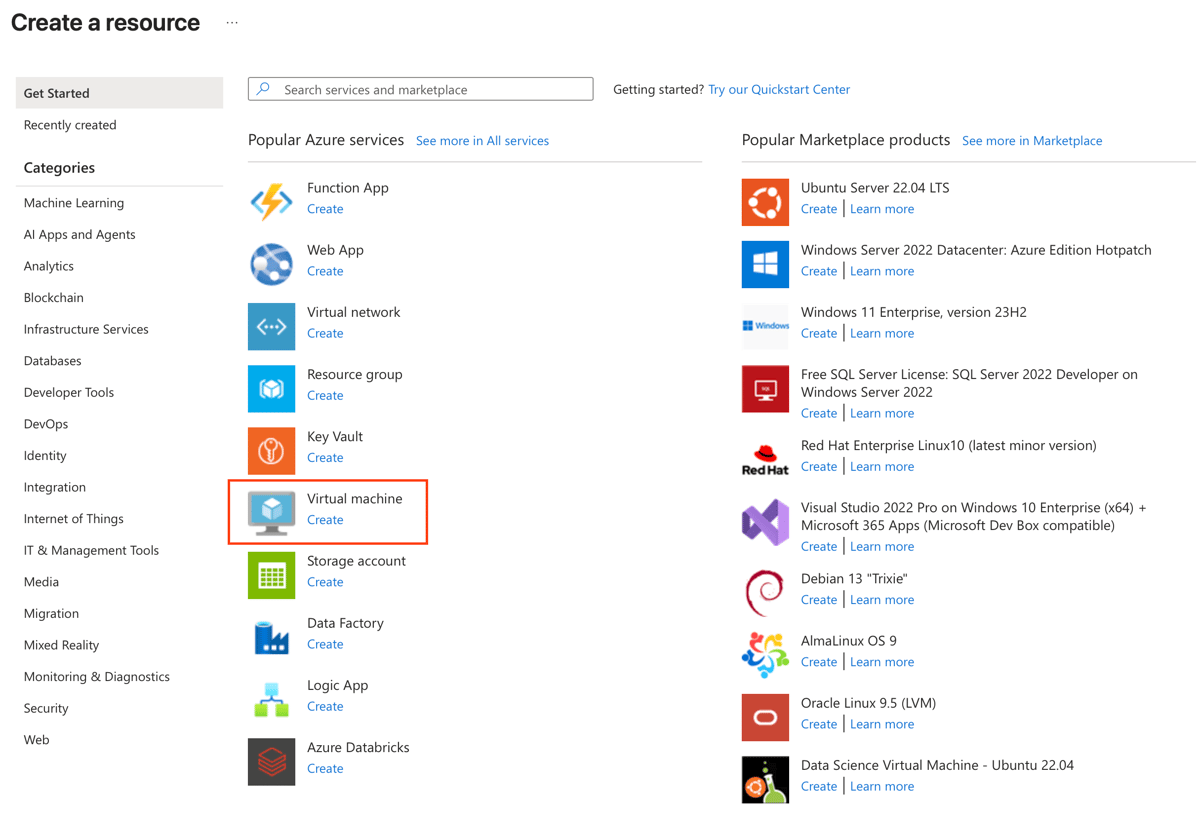Choose the Developer Tools category

coord(69,392)
